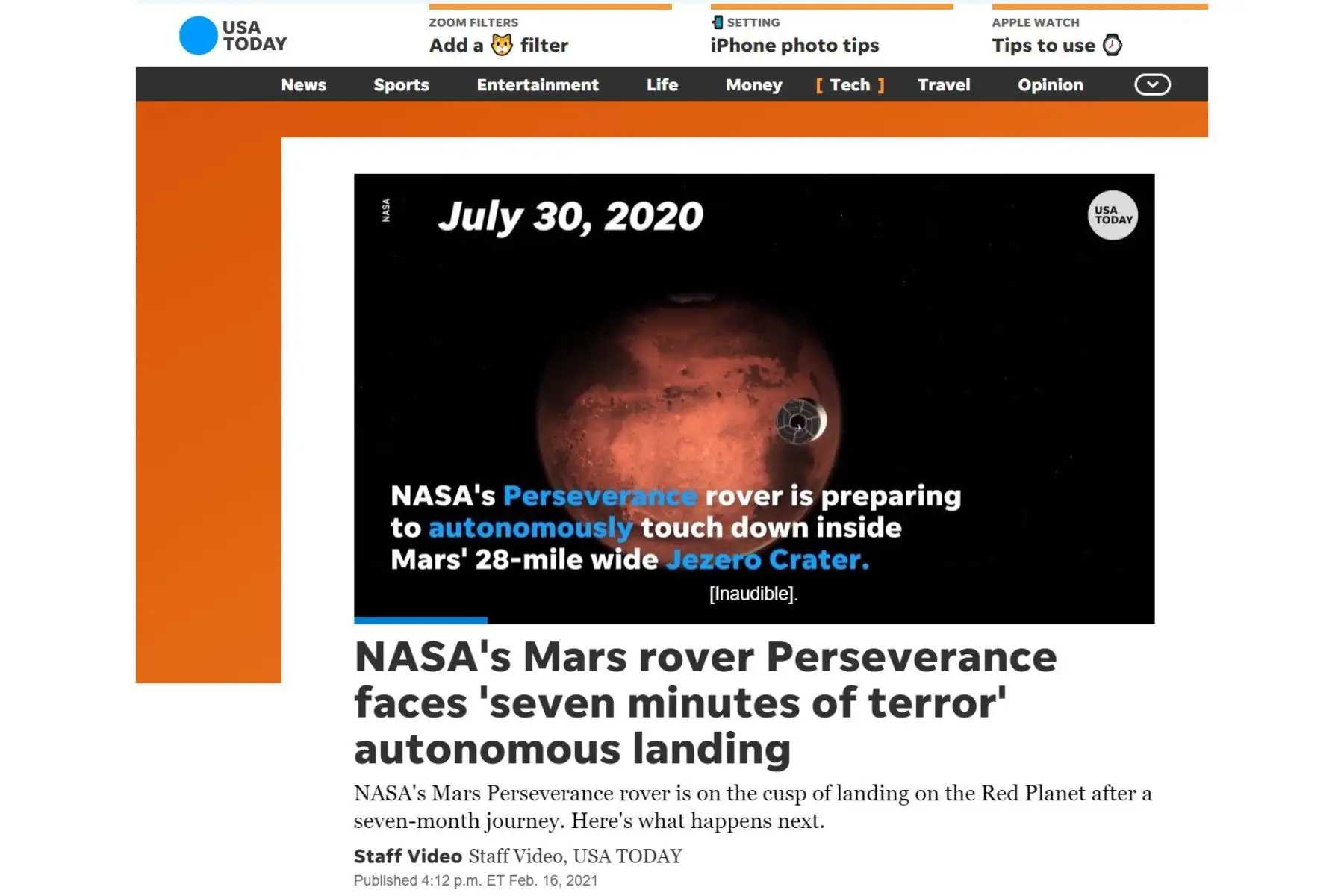Select the Tech section tab
Screen dimensions: 1344x896
point(850,84)
